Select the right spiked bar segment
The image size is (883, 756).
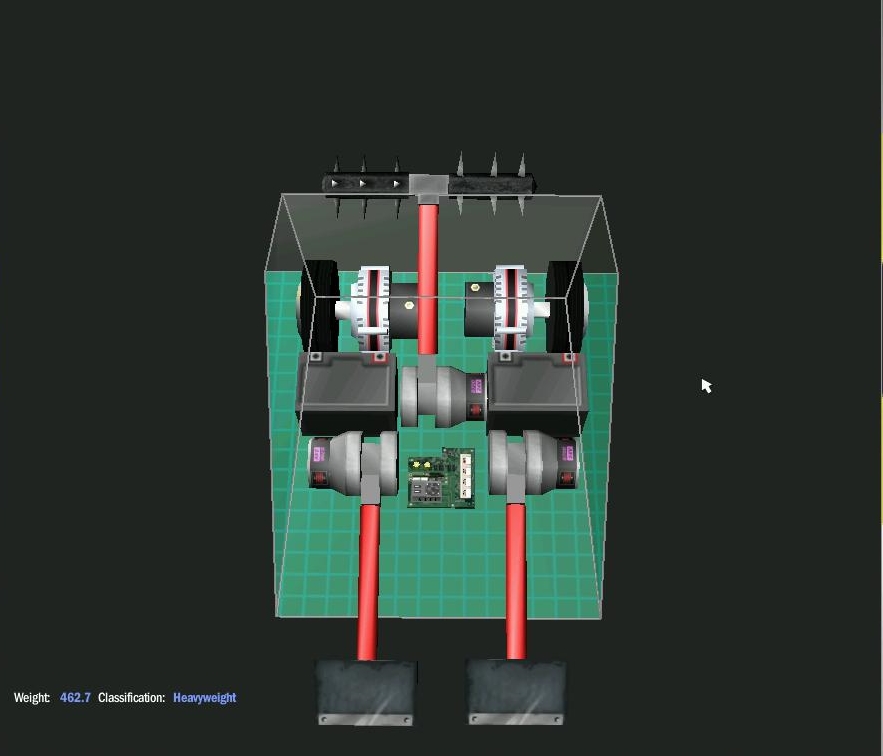click(x=492, y=184)
